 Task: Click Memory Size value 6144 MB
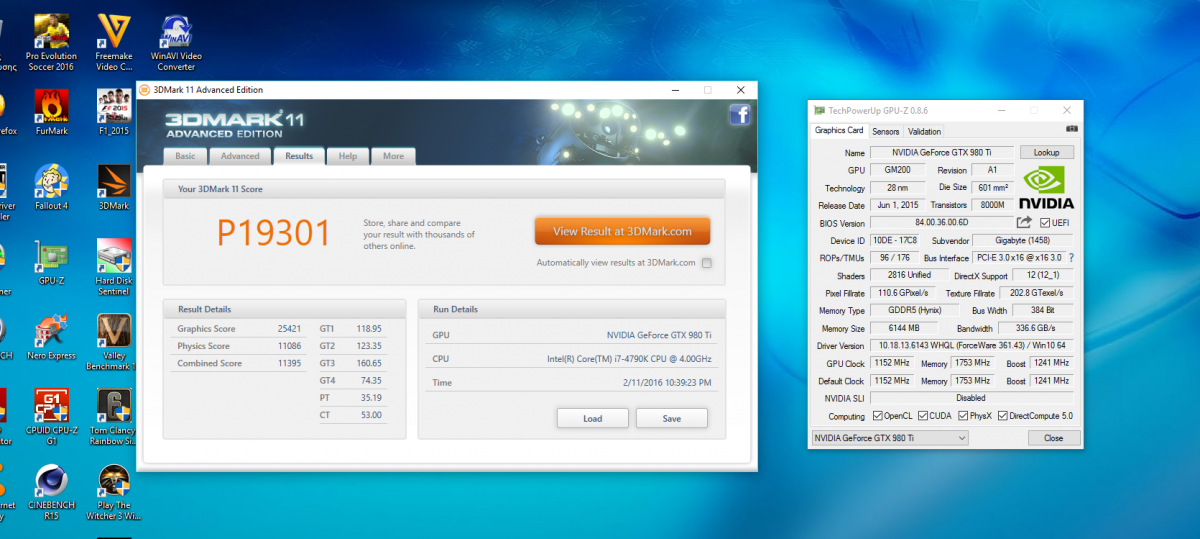(x=905, y=328)
